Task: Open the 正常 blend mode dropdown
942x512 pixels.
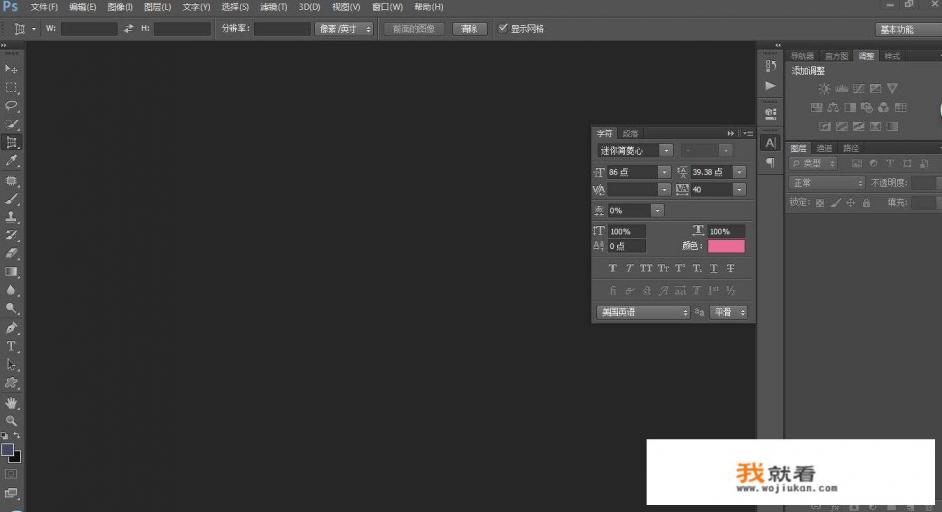Action: (827, 183)
